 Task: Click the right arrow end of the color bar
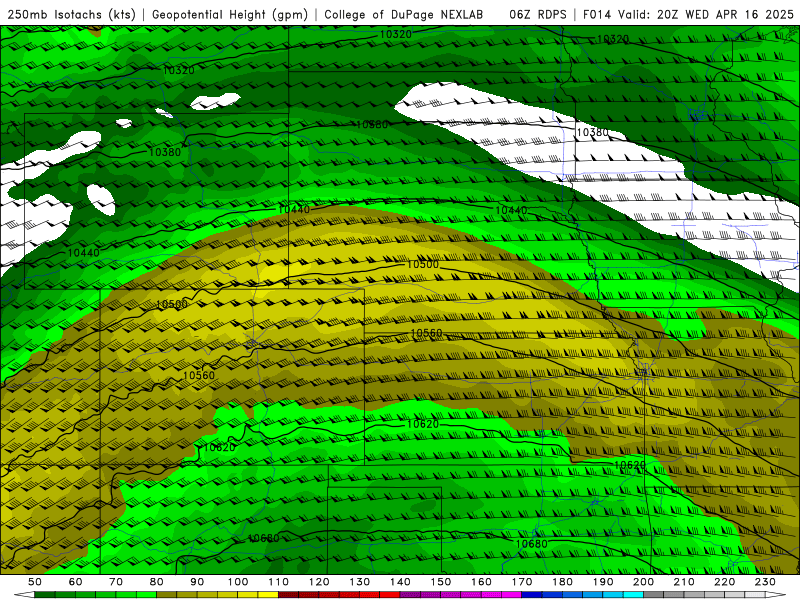776,594
